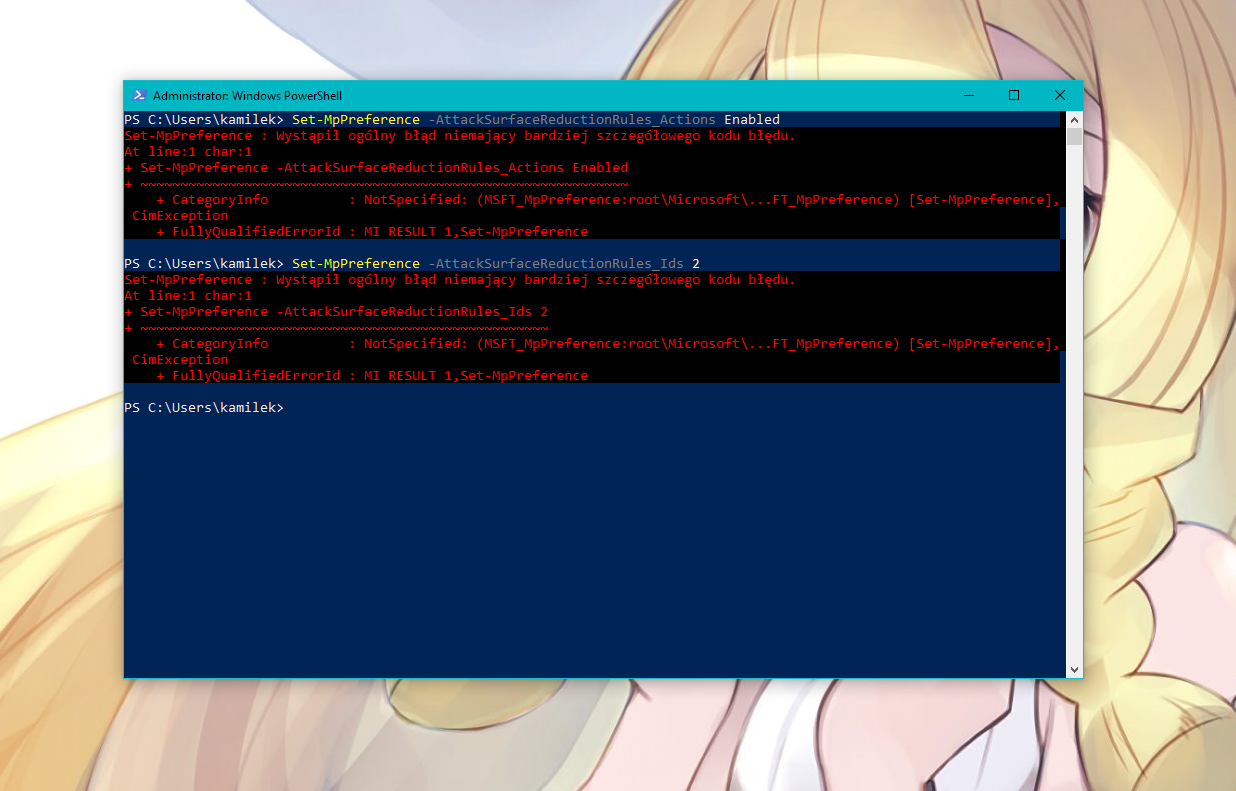
Task: Maximize the PowerShell window
Action: click(x=1014, y=96)
